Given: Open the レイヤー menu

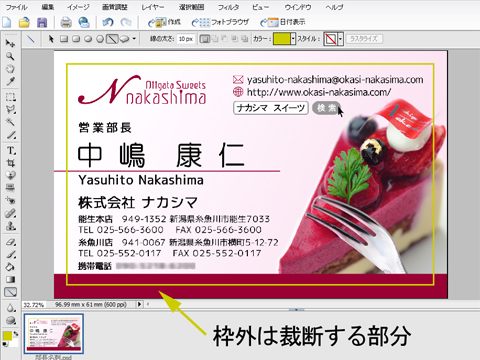Looking at the screenshot, I should (x=152, y=7).
